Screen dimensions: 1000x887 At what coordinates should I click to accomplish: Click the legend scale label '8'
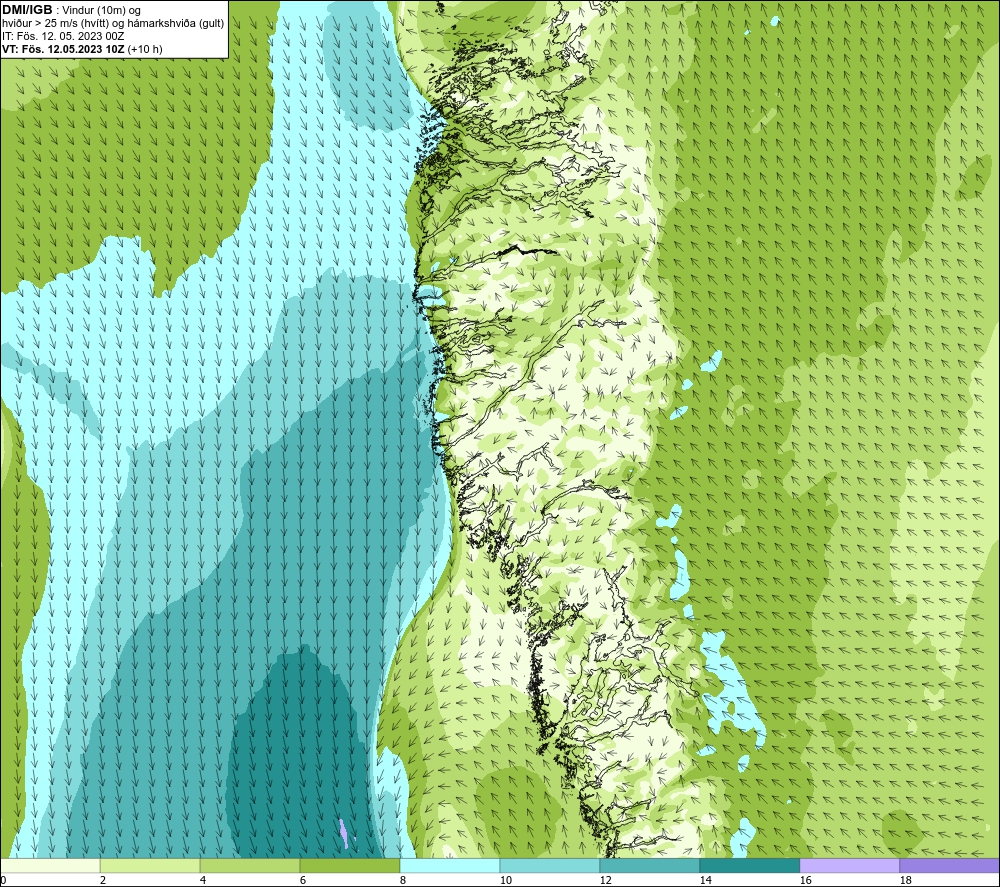click(x=403, y=881)
